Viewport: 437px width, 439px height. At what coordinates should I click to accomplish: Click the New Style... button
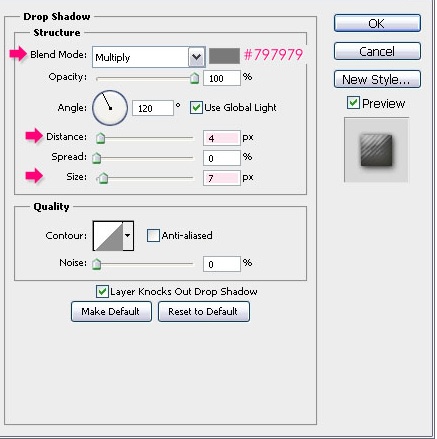(x=377, y=79)
